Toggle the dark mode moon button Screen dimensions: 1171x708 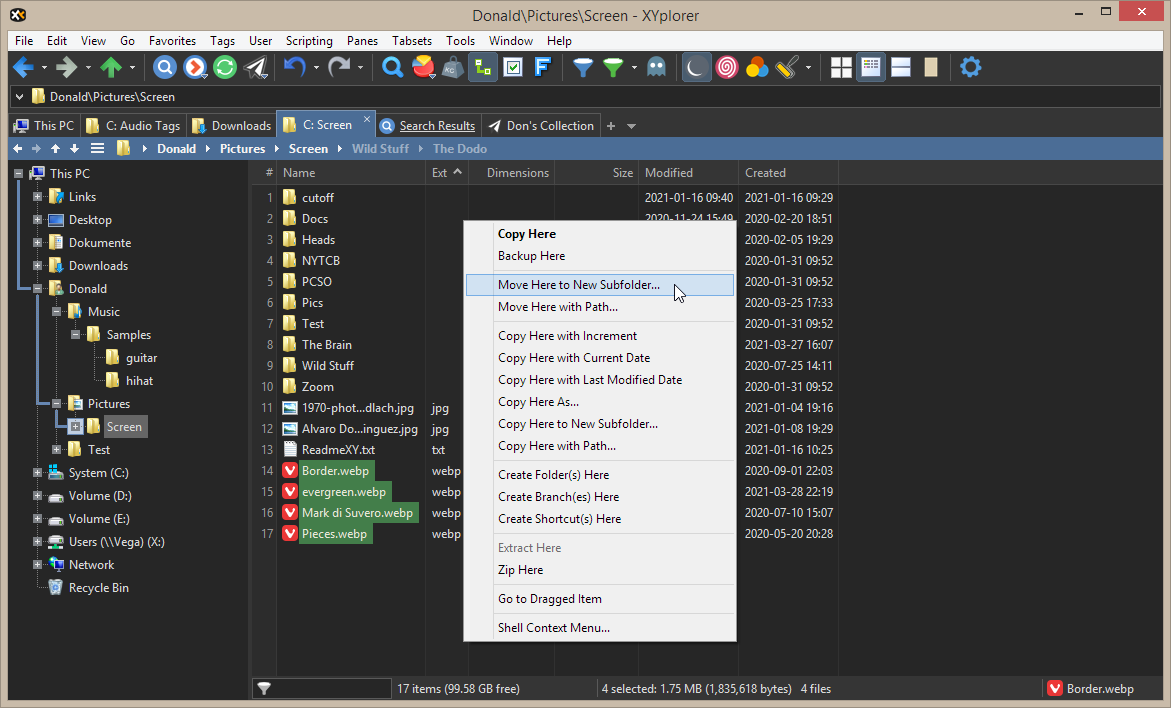(x=696, y=67)
